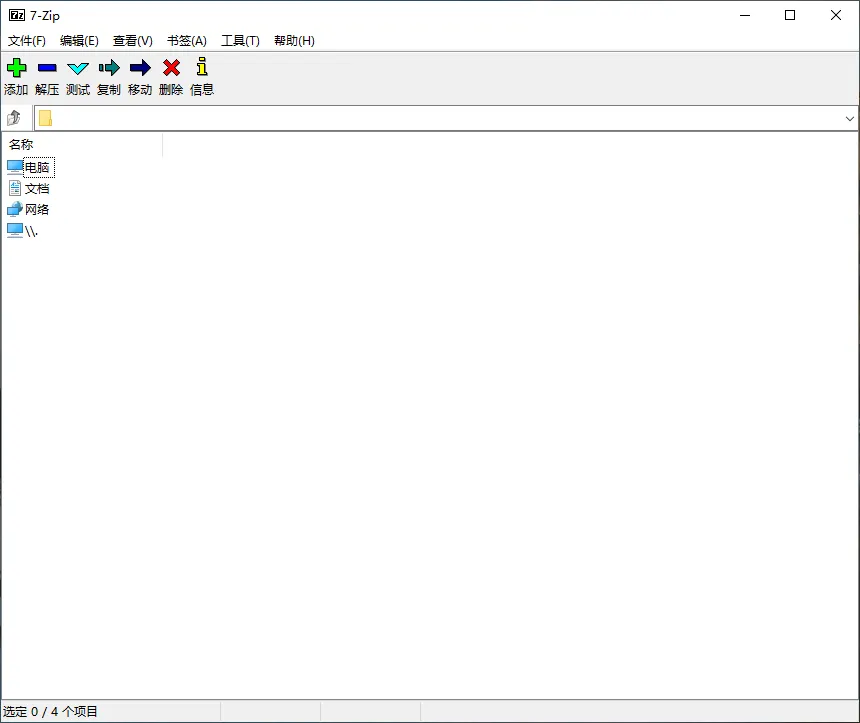
Task: Click the blue Extract (解压) toolbar icon
Action: 47,68
